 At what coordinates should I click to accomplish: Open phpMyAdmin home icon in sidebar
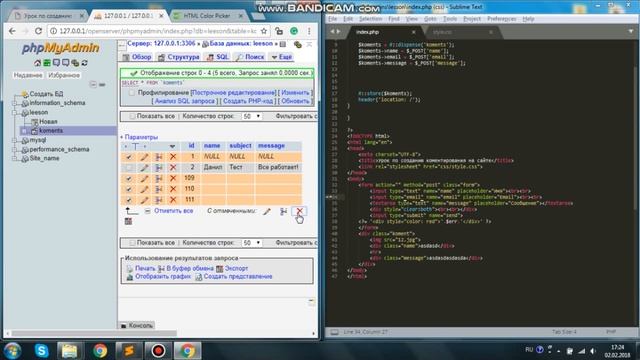[x=38, y=63]
